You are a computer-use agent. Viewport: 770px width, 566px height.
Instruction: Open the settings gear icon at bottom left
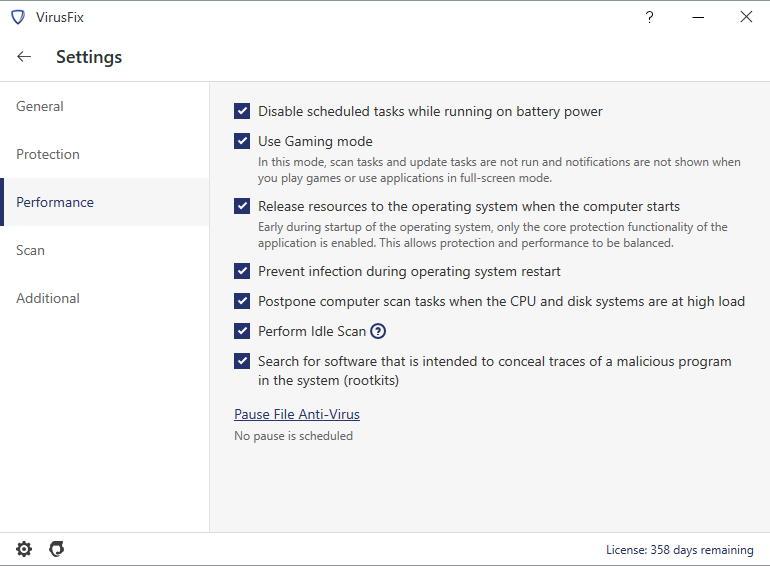24,549
